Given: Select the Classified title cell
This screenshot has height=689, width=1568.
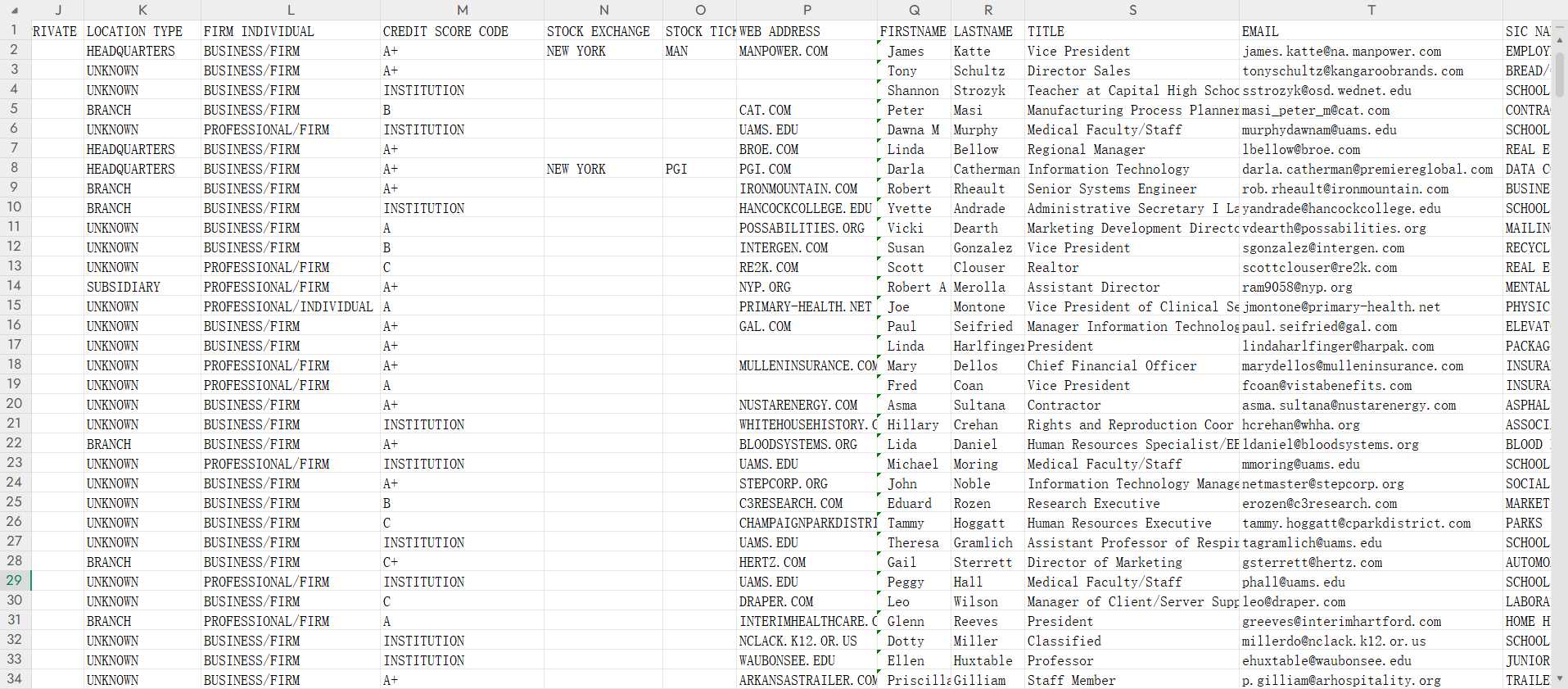Looking at the screenshot, I should pos(1132,640).
